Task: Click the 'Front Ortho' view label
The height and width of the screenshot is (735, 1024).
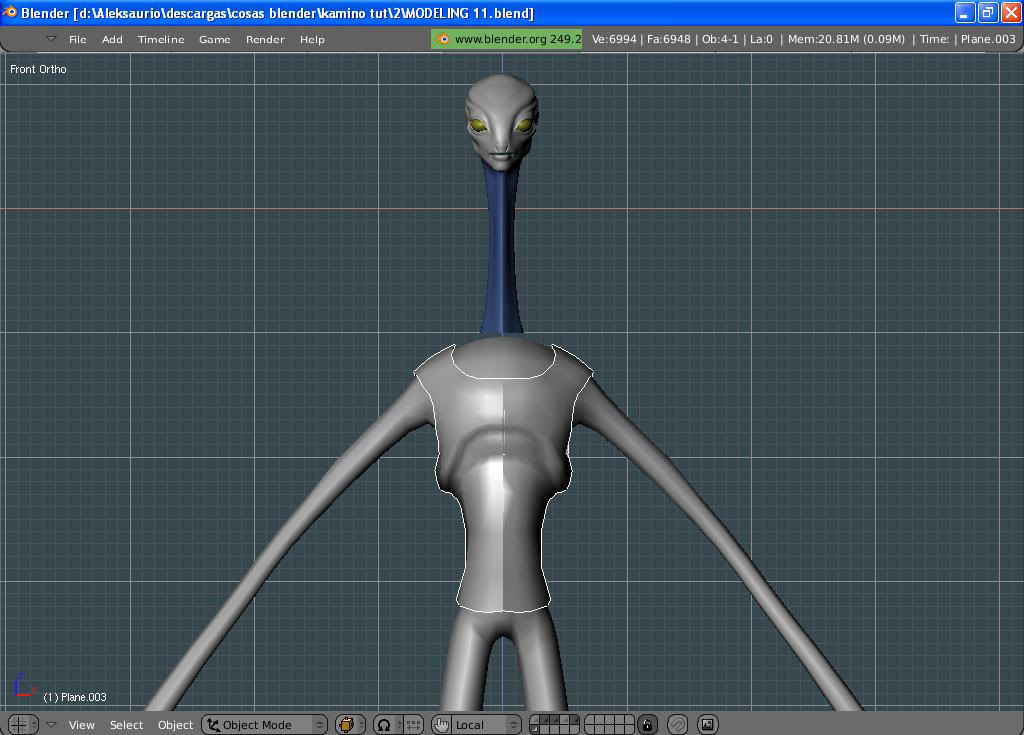Action: tap(38, 69)
